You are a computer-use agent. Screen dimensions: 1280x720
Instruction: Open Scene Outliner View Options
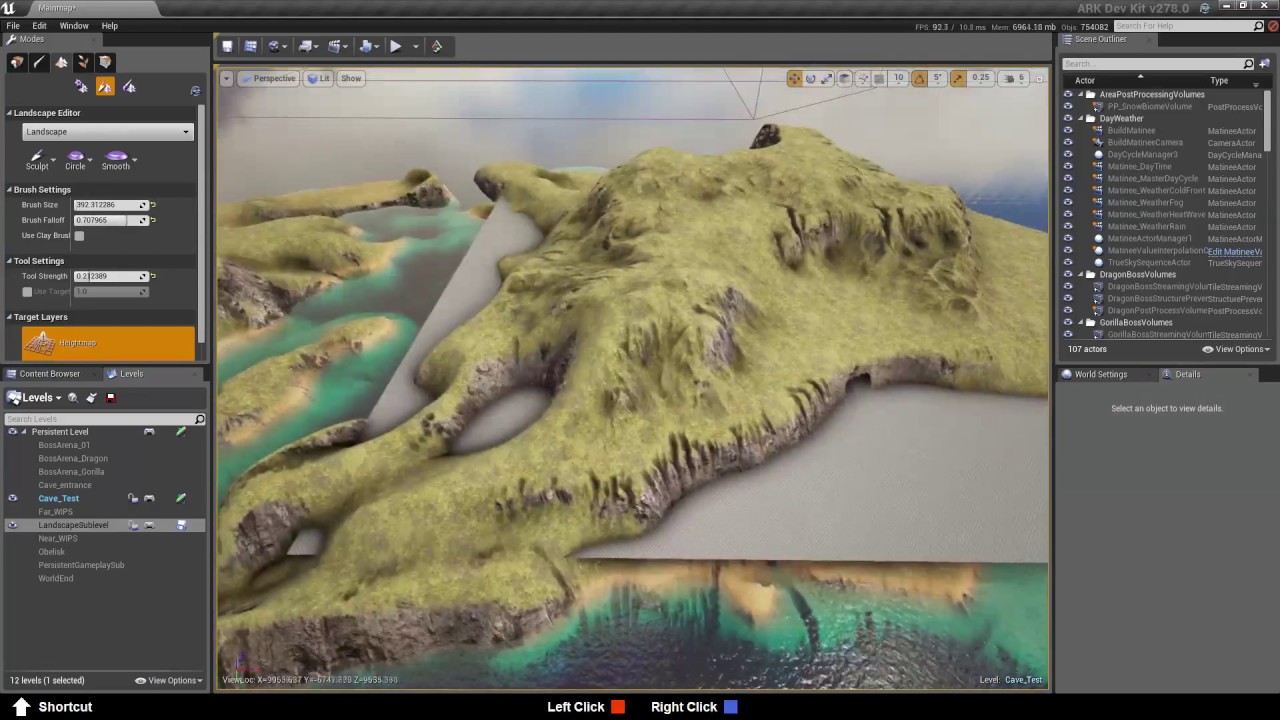[x=1236, y=349]
